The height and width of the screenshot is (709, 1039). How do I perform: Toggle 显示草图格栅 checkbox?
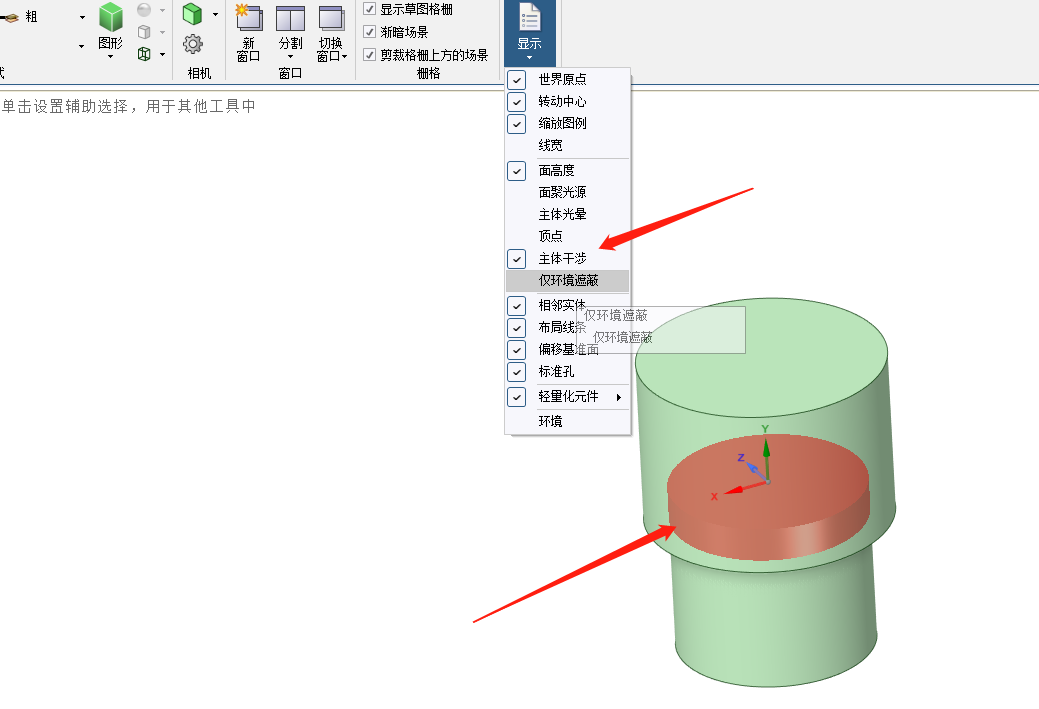(370, 9)
